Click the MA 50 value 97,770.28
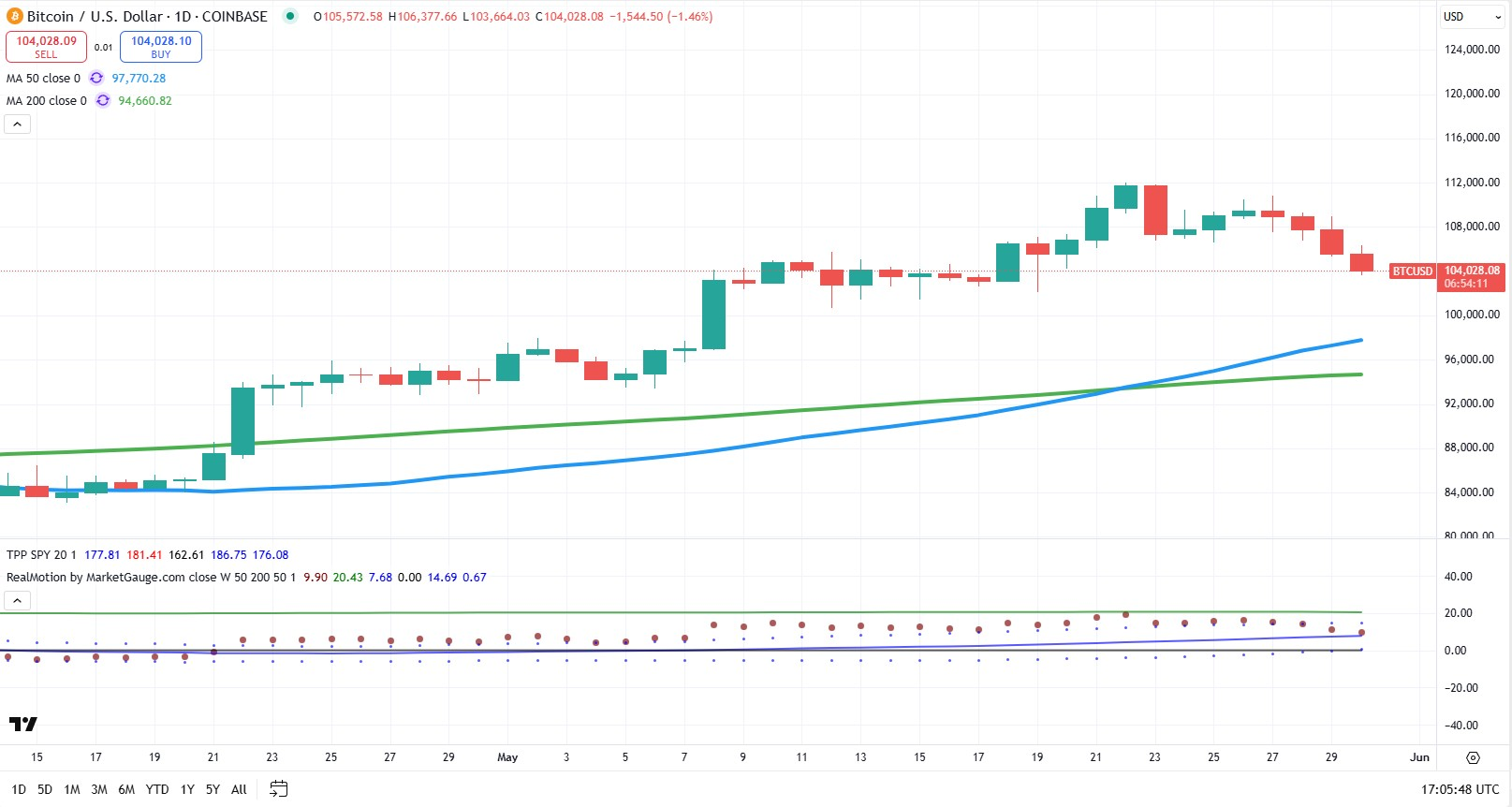This screenshot has width=1512, height=807. click(x=139, y=79)
